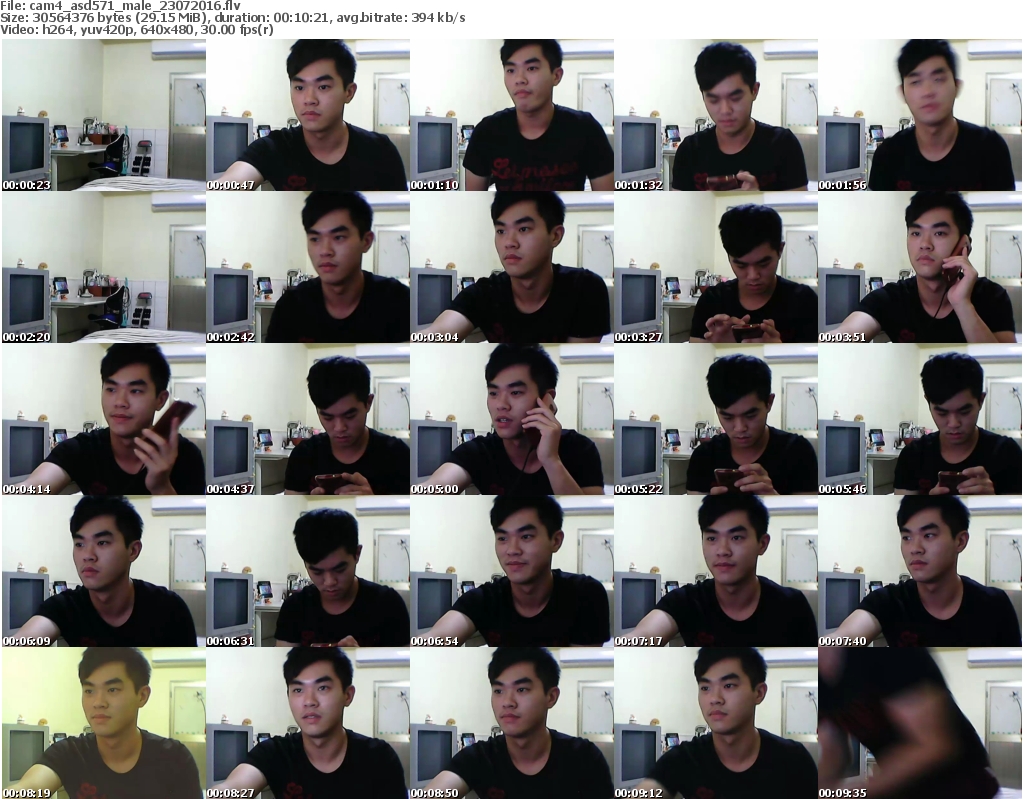Click the frame labeled 00:01:32
The width and height of the screenshot is (1024, 799).
pos(716,115)
